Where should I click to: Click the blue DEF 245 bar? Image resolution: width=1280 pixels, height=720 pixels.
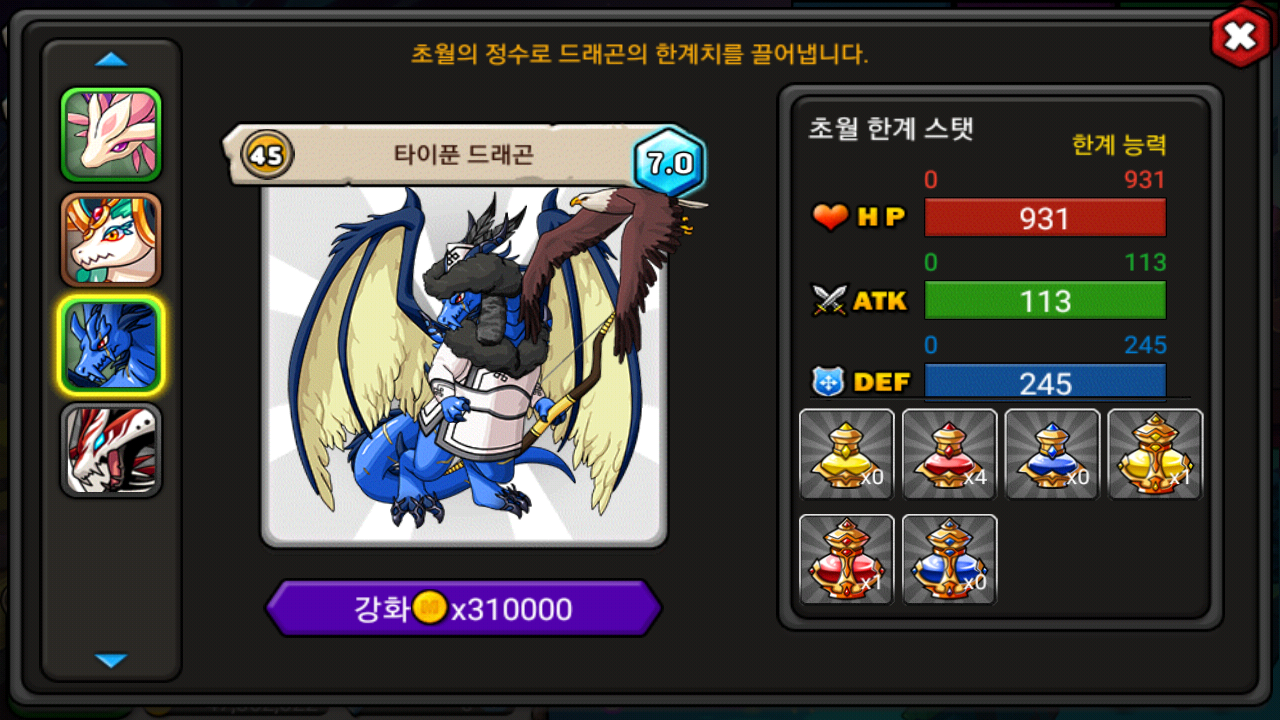1045,382
